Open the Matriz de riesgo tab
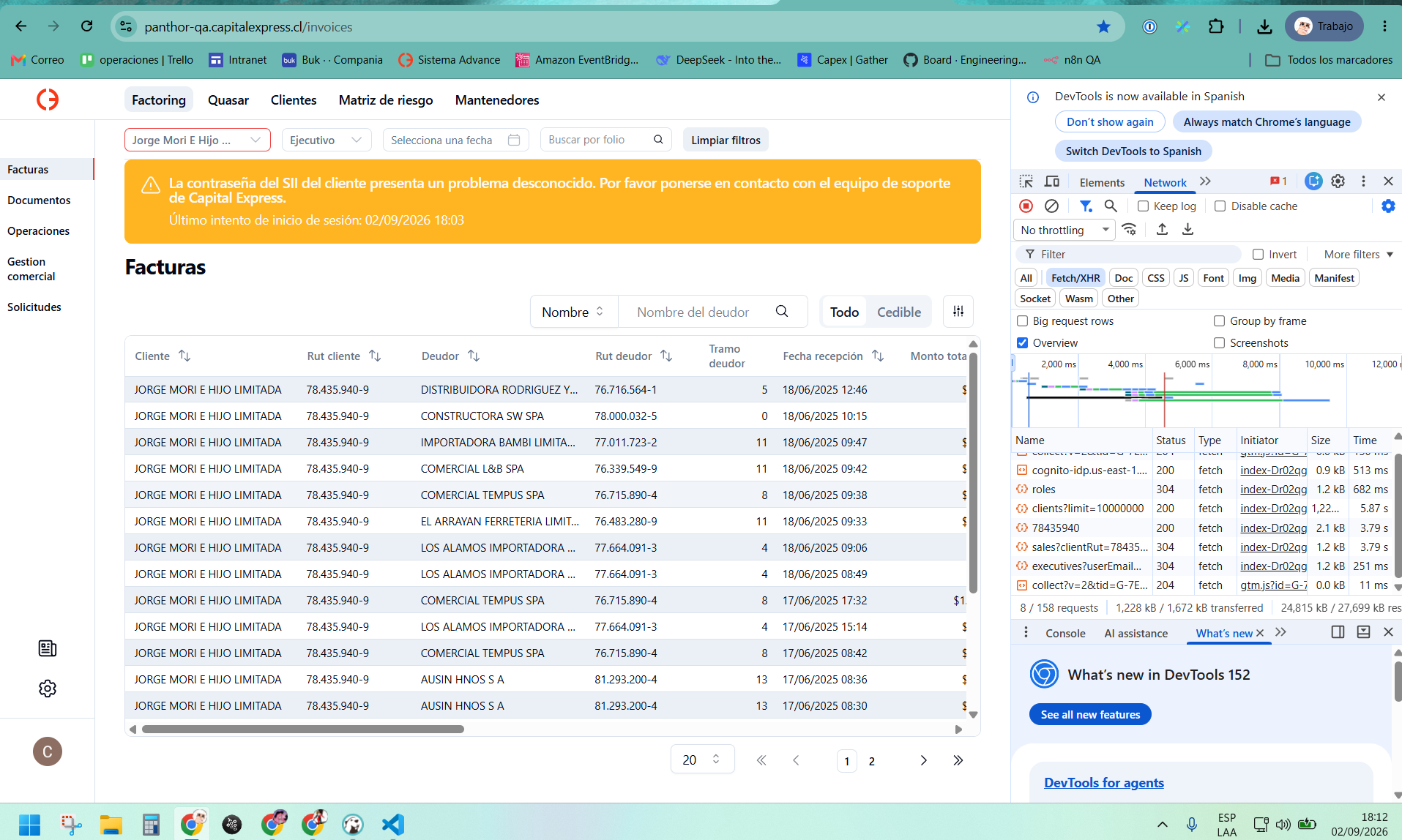The image size is (1402, 840). click(386, 100)
